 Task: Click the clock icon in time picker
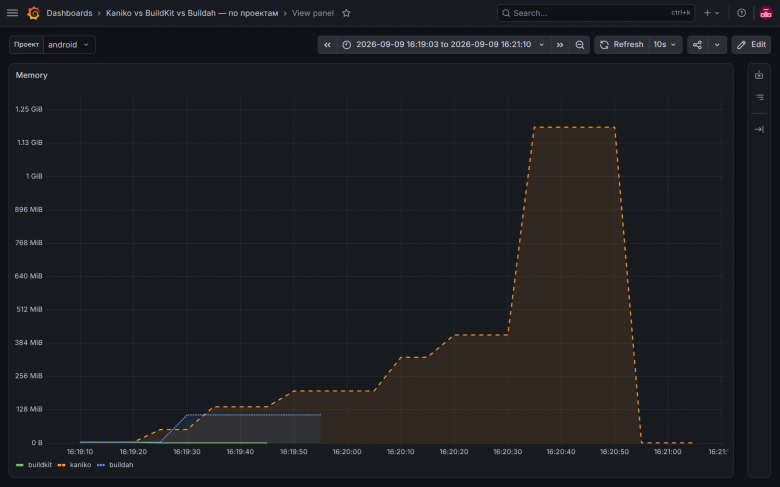pyautogui.click(x=347, y=45)
